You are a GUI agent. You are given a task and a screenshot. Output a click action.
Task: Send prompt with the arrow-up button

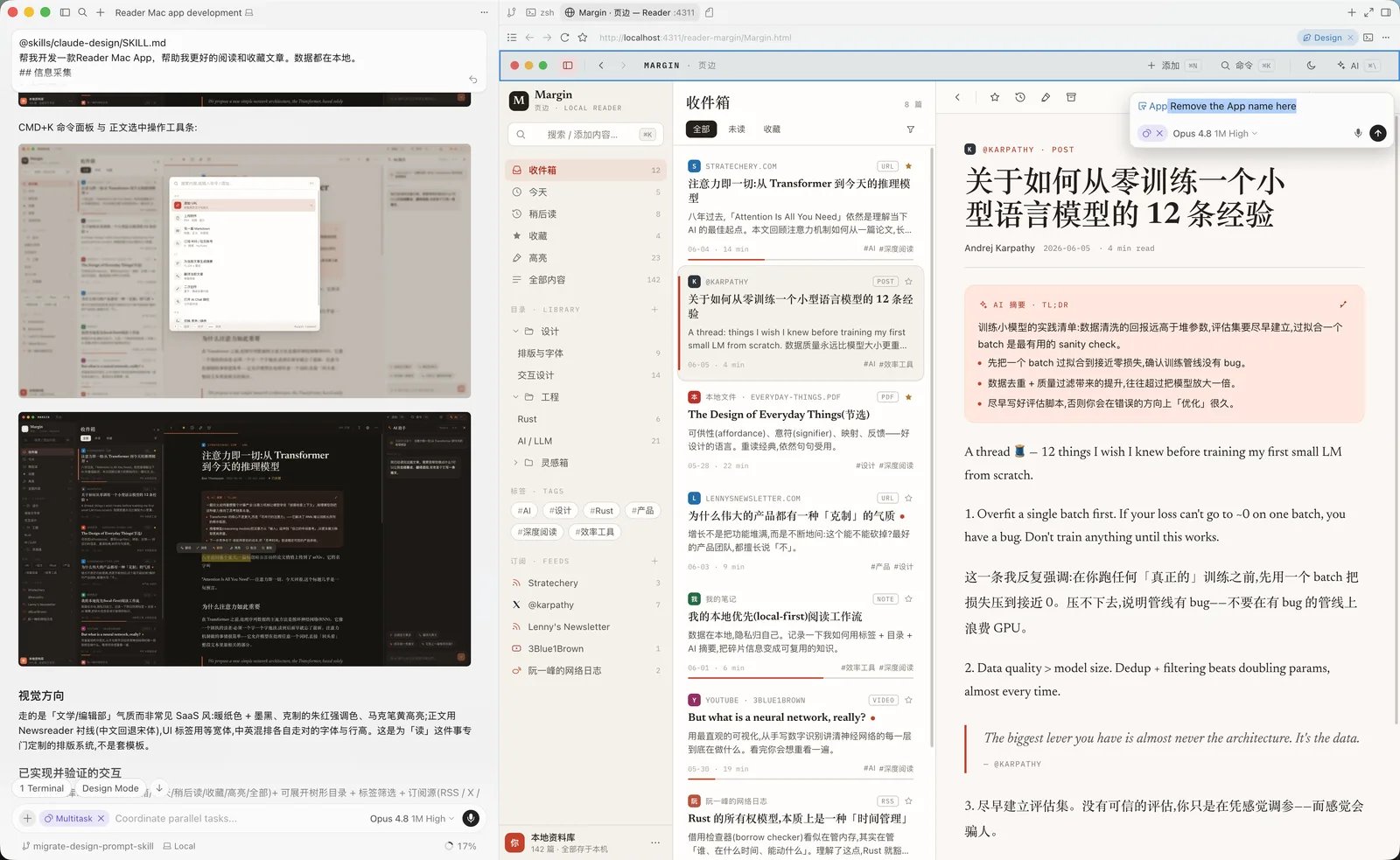(x=1378, y=133)
